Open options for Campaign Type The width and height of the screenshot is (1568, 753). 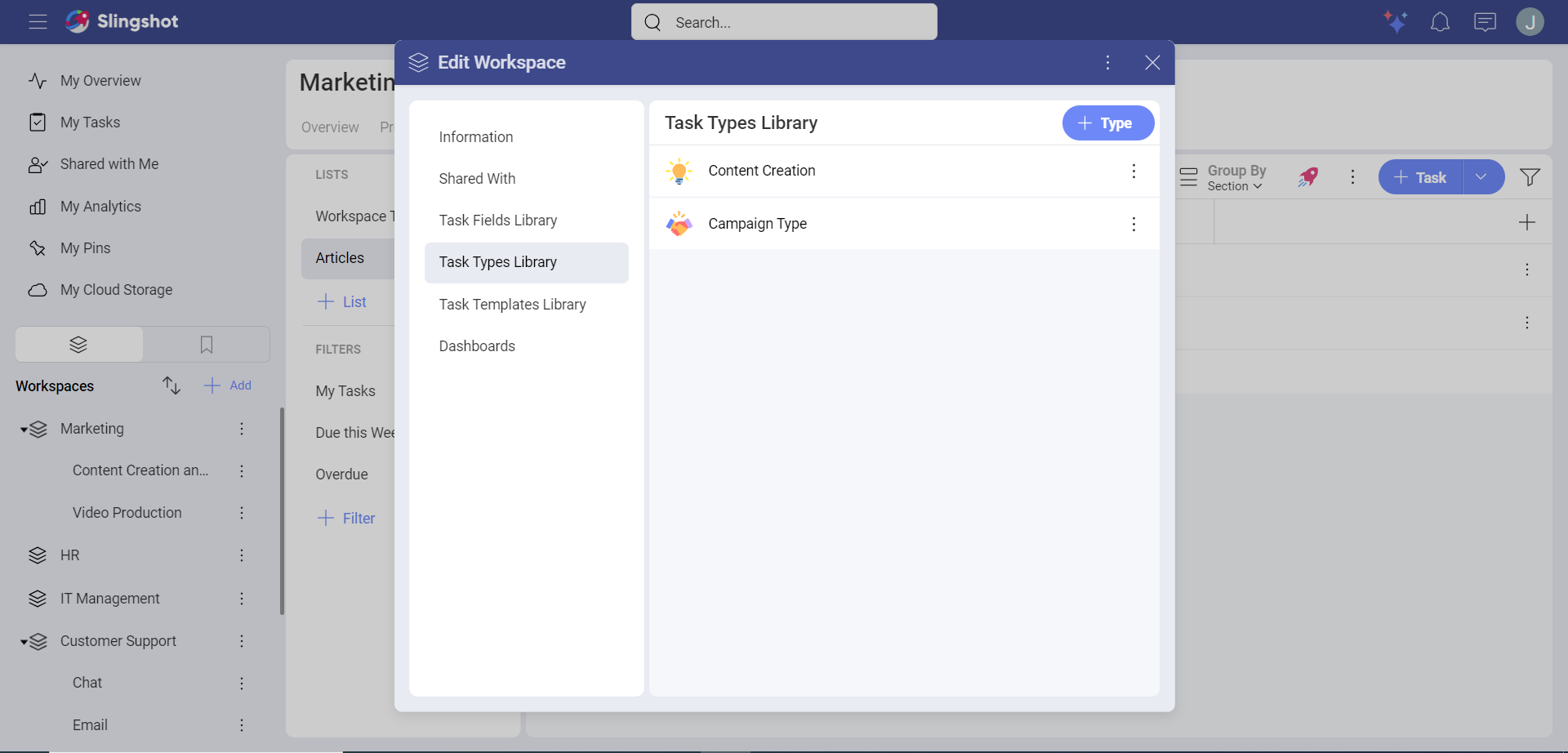pyautogui.click(x=1134, y=224)
